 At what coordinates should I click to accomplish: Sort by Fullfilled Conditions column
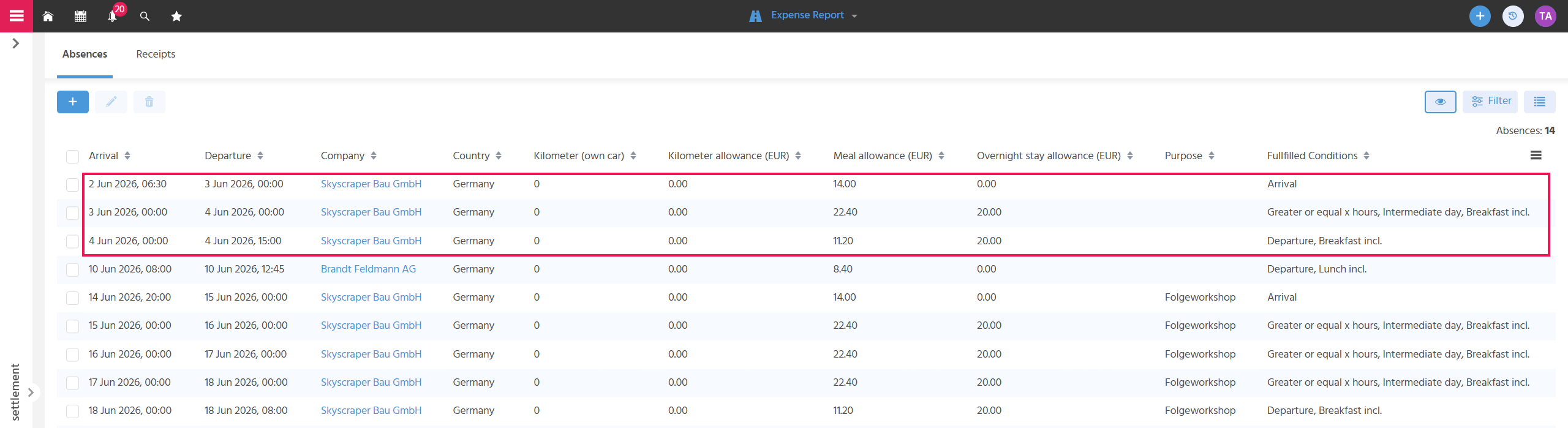pyautogui.click(x=1318, y=156)
